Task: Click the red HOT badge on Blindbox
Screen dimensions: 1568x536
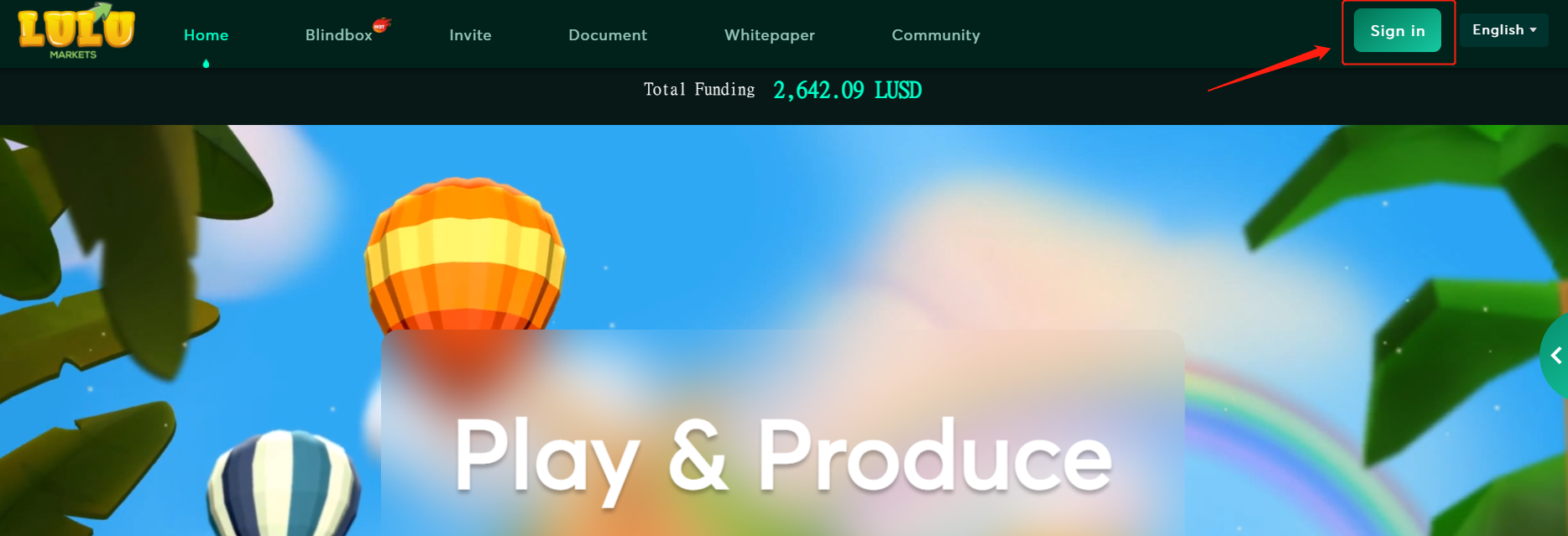Action: [x=382, y=25]
